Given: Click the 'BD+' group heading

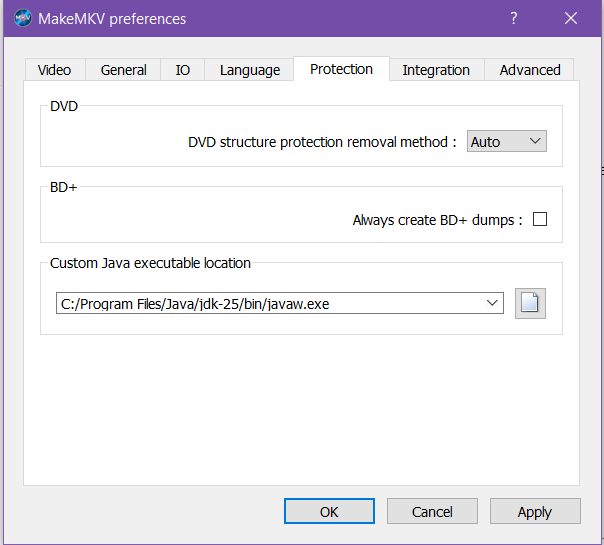Looking at the screenshot, I should click(64, 187).
